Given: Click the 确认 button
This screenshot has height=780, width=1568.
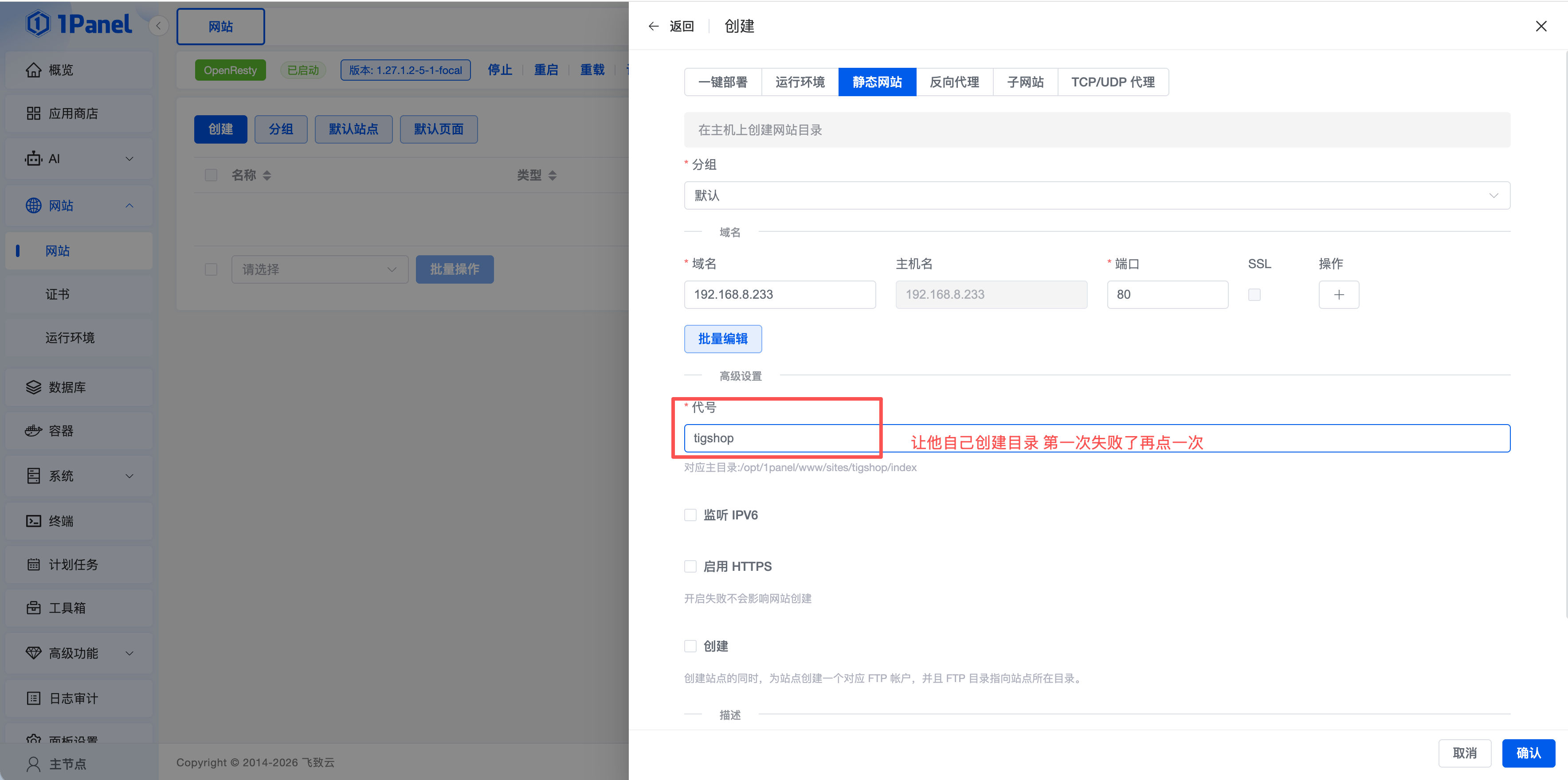Looking at the screenshot, I should 1528,753.
